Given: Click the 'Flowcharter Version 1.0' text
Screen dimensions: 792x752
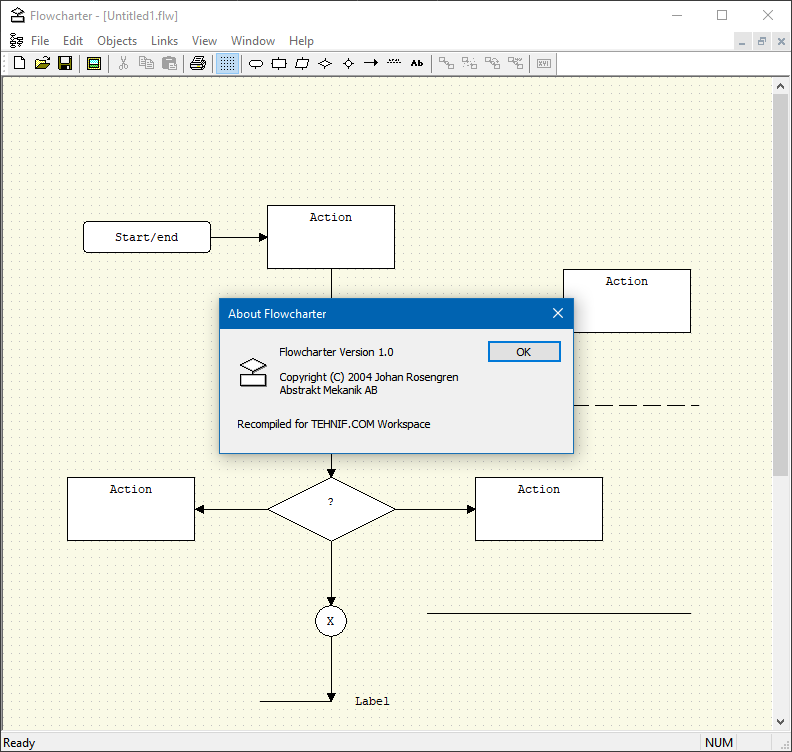Looking at the screenshot, I should tap(336, 352).
